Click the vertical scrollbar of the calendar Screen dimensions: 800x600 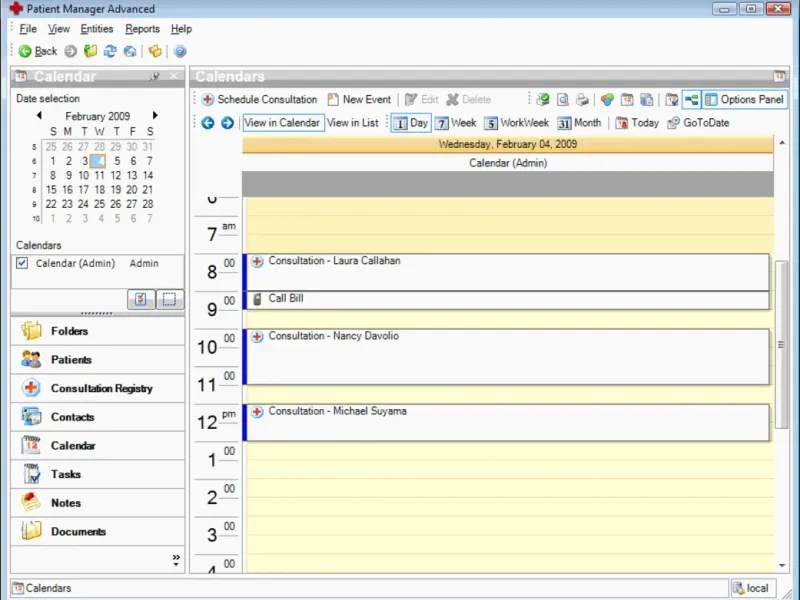(781, 345)
